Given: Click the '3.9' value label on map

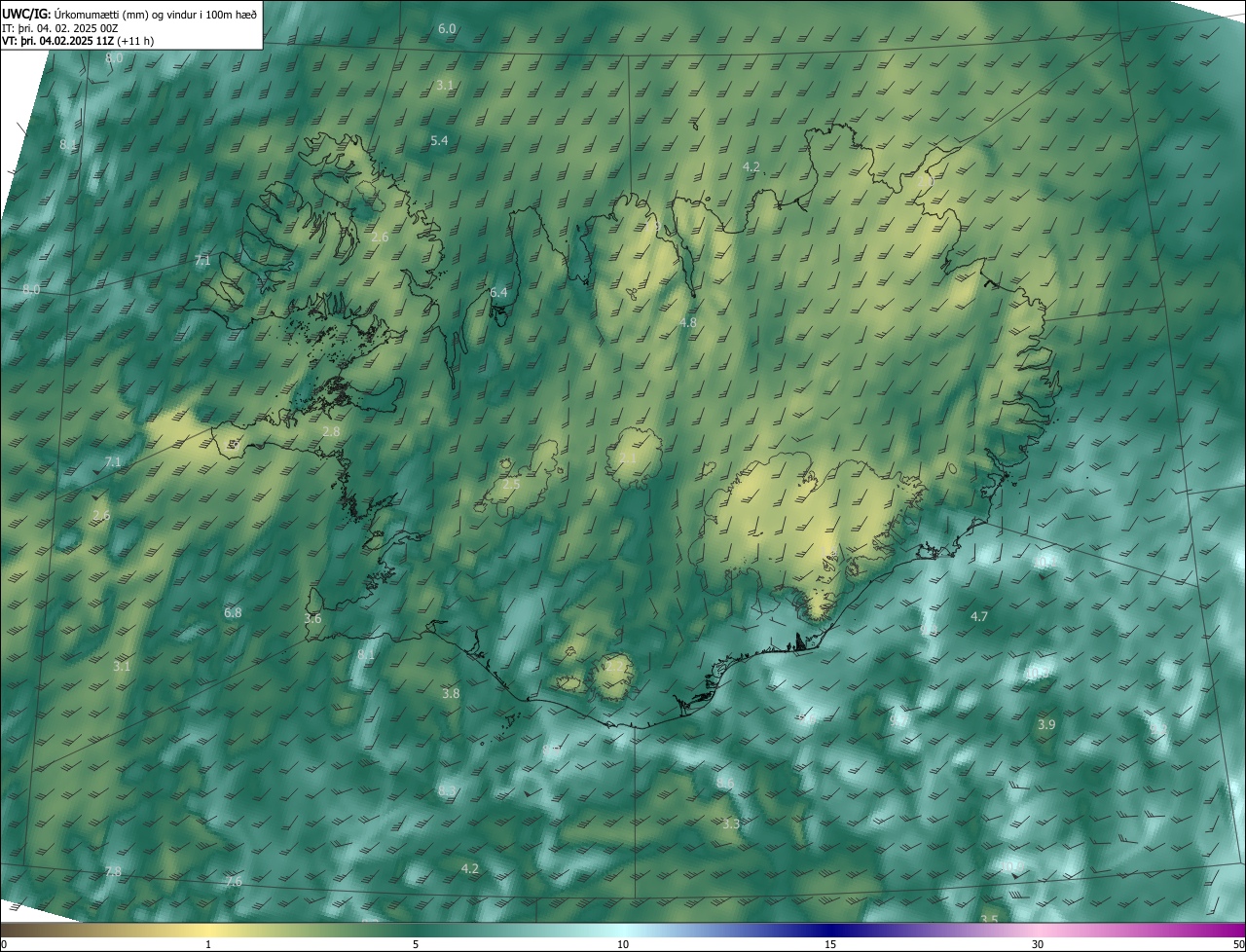Looking at the screenshot, I should point(1046,725).
